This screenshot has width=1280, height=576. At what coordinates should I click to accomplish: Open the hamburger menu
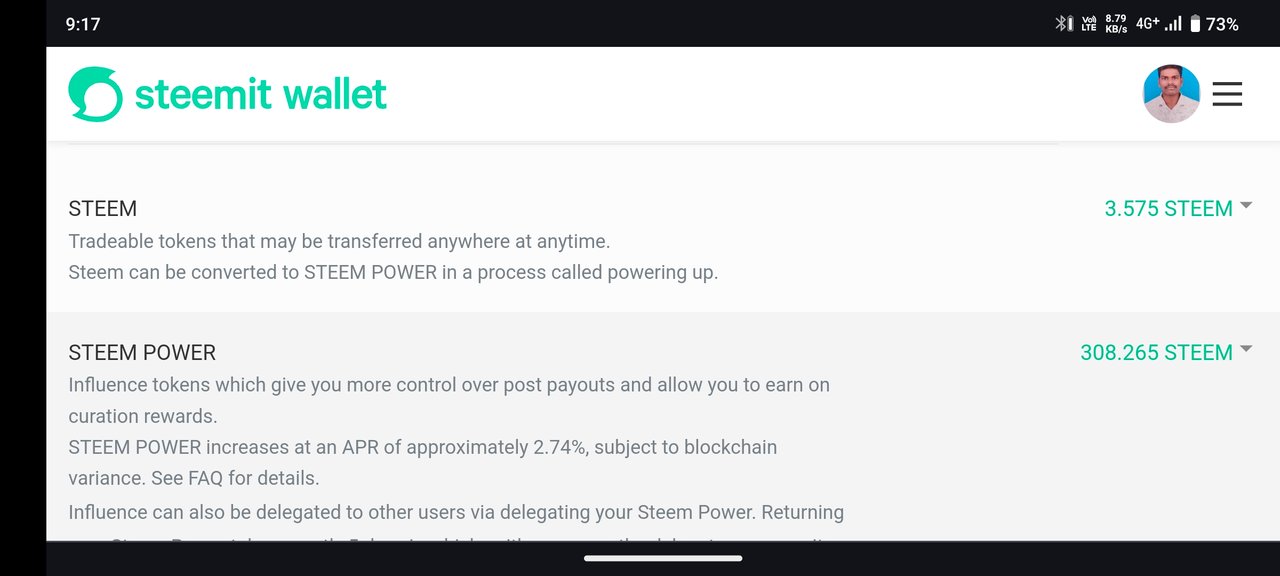click(x=1227, y=94)
